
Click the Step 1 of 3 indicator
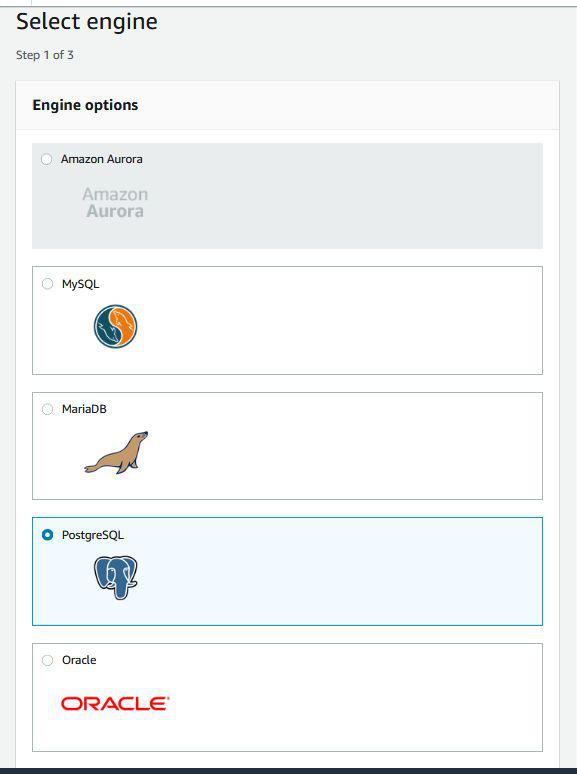tap(44, 55)
